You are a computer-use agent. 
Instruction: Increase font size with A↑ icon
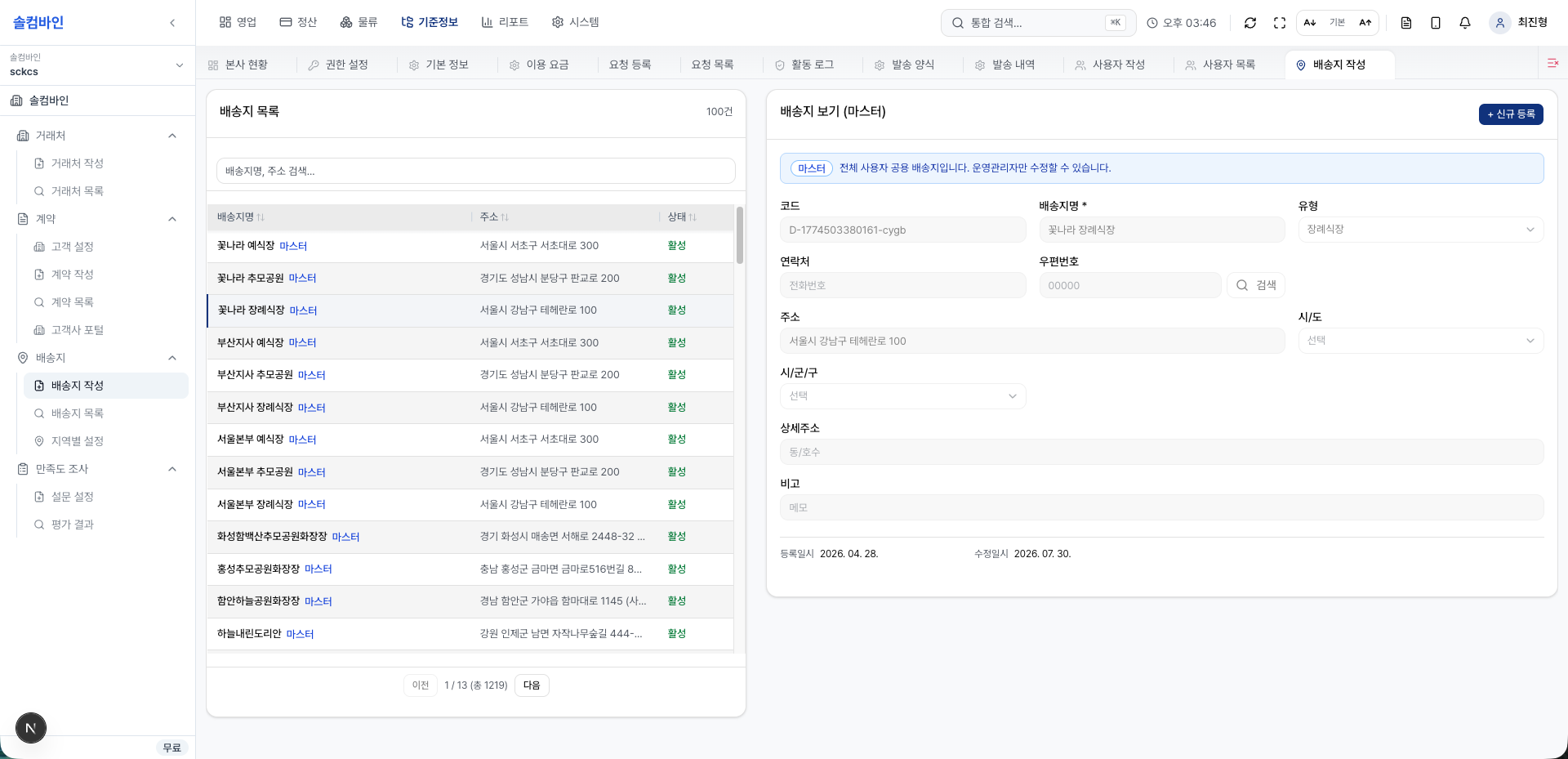(1365, 23)
